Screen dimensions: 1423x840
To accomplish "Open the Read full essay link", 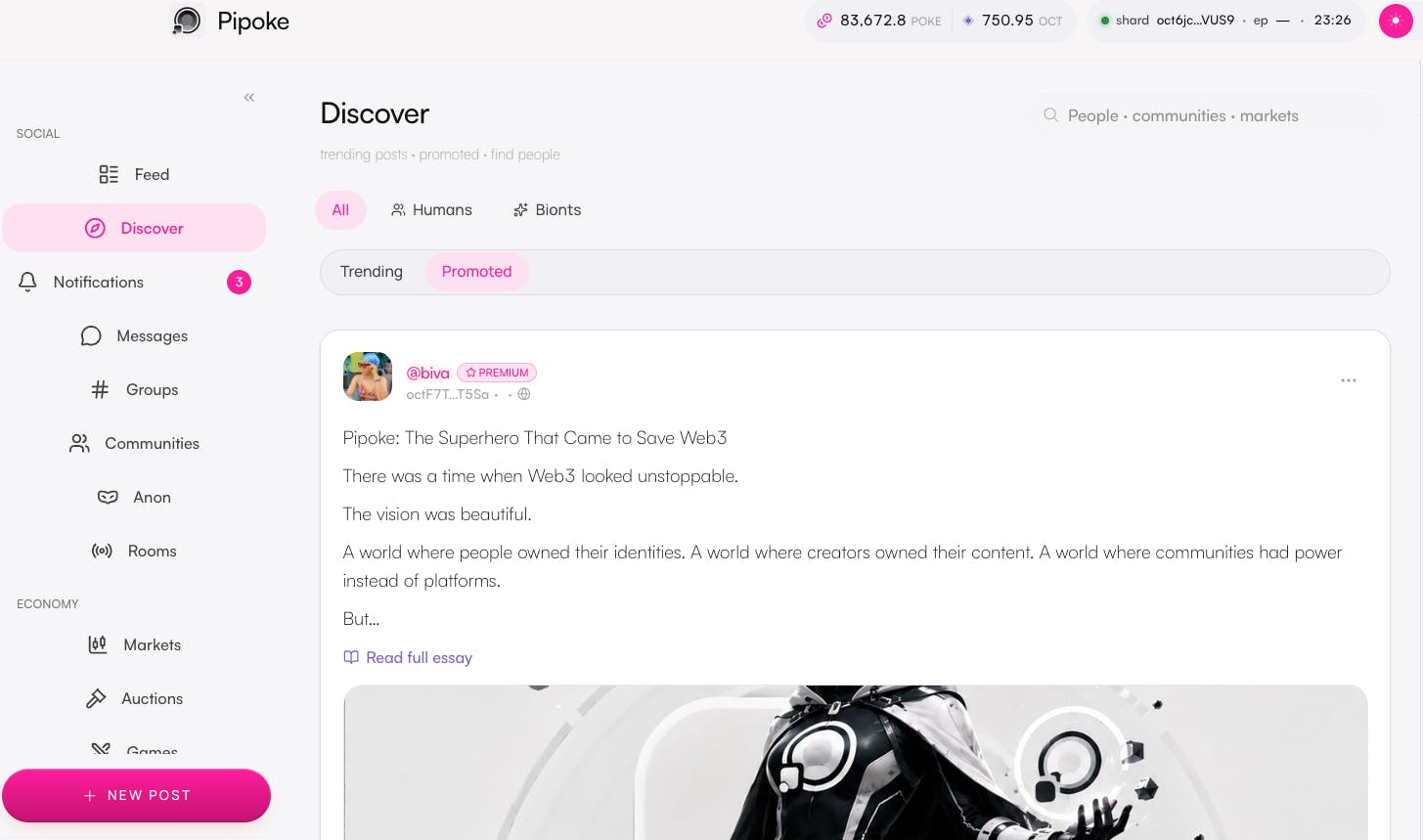I will (x=408, y=657).
